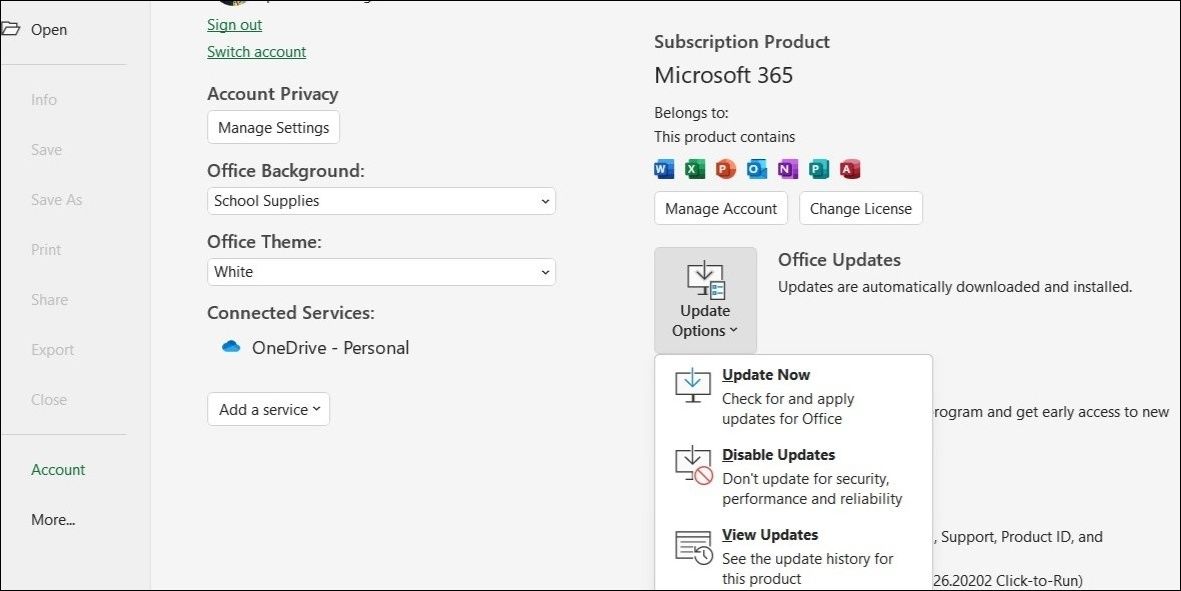Image resolution: width=1181 pixels, height=591 pixels.
Task: Click the Access app icon
Action: pos(850,169)
